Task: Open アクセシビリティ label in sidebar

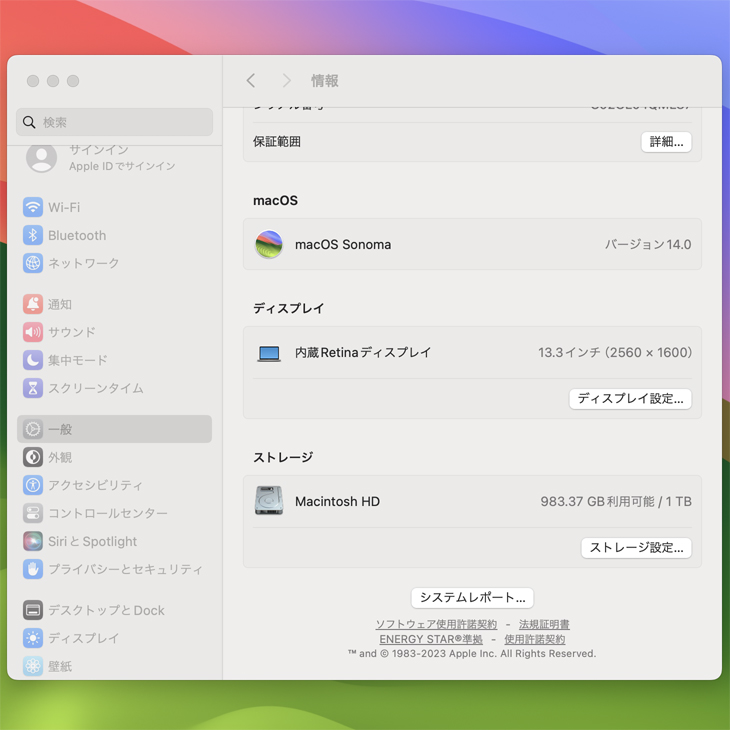Action: click(x=95, y=485)
